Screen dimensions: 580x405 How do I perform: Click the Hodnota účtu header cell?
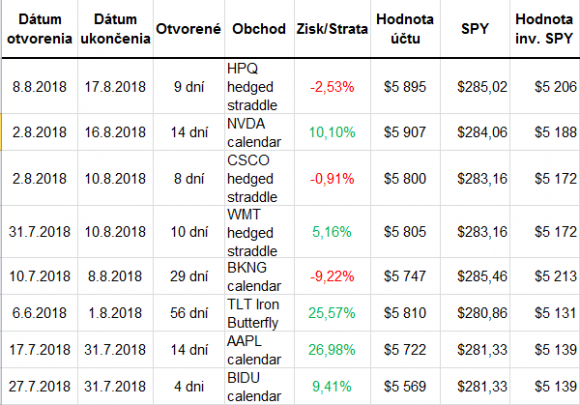pos(405,29)
